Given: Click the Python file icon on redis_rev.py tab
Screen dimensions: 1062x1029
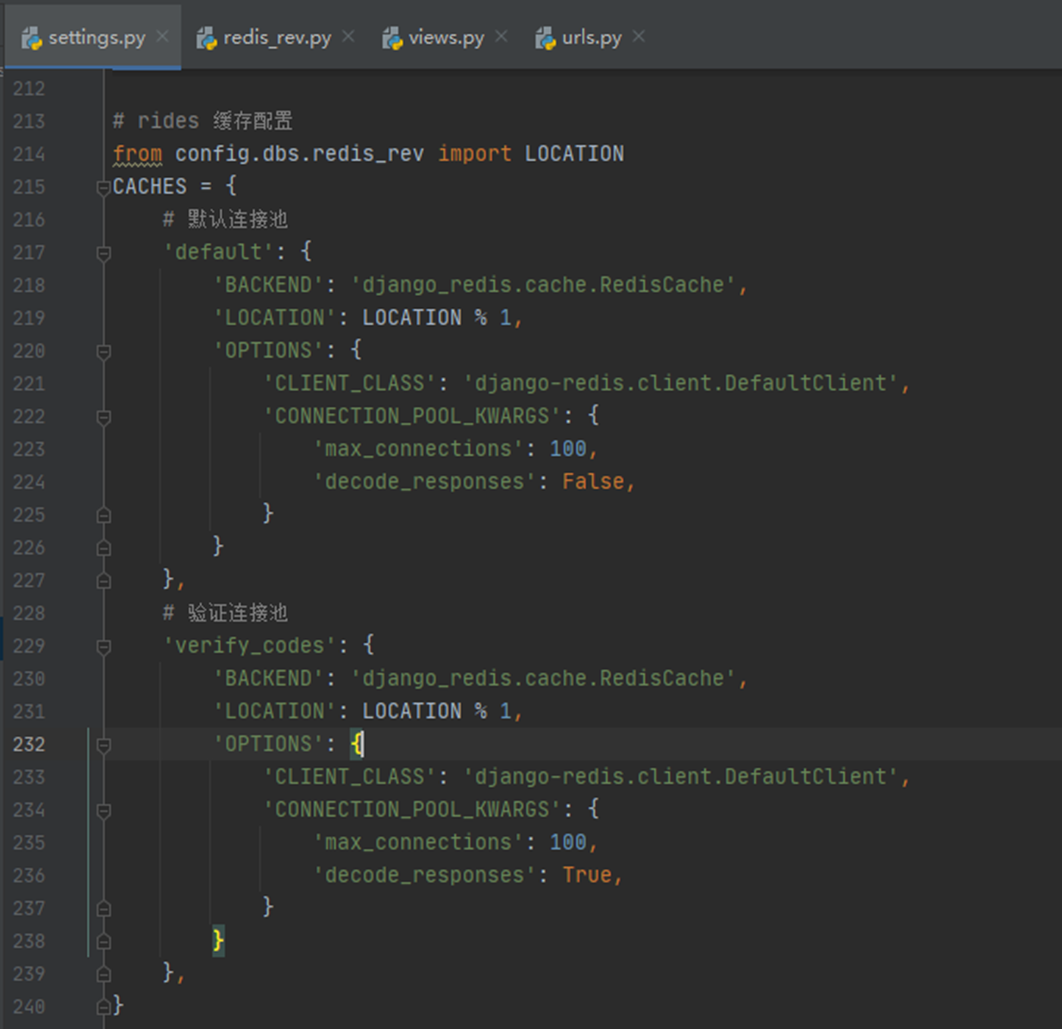Looking at the screenshot, I should point(207,38).
